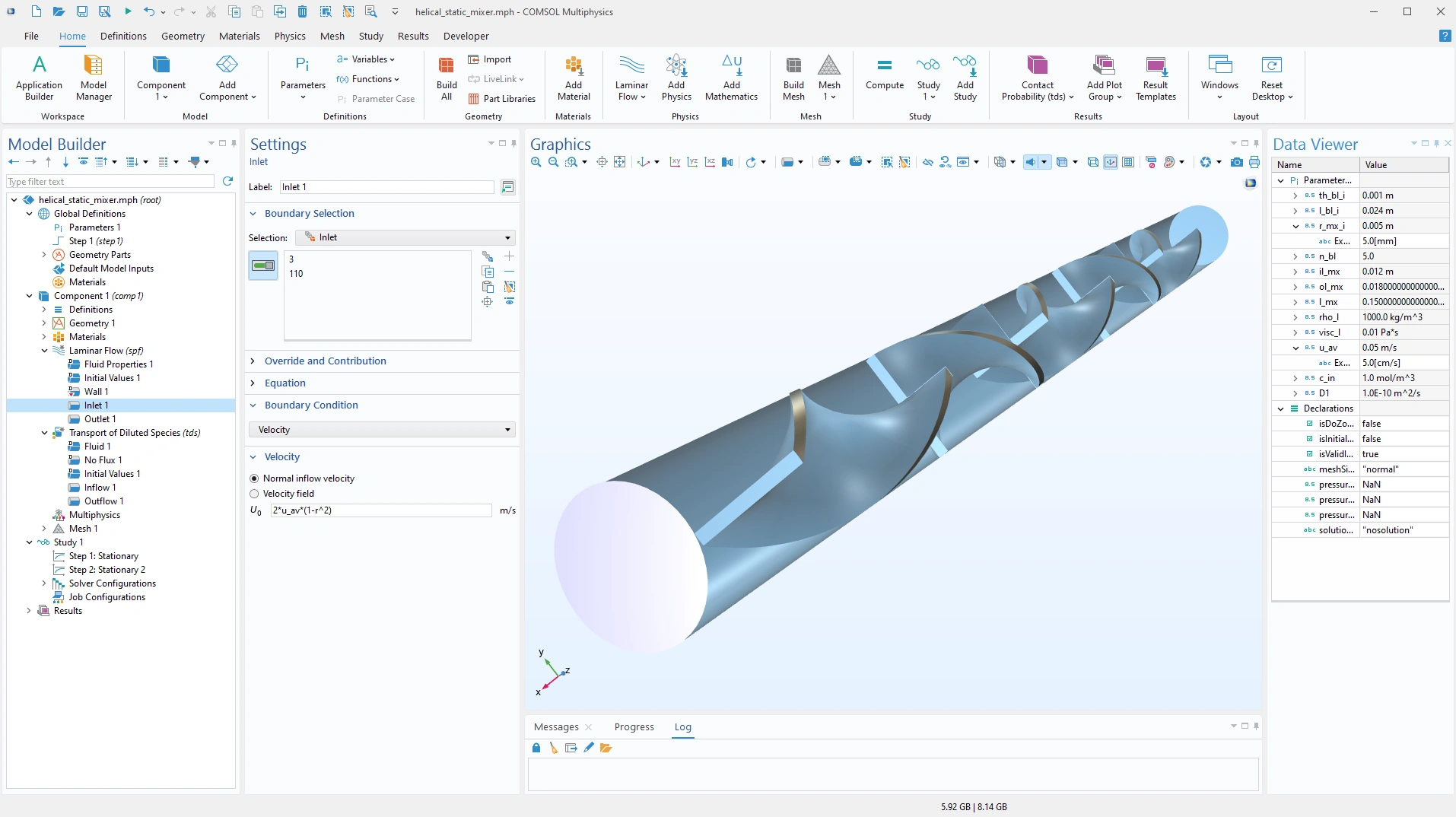
Task: Expand the Override and Contribution section
Action: point(325,361)
